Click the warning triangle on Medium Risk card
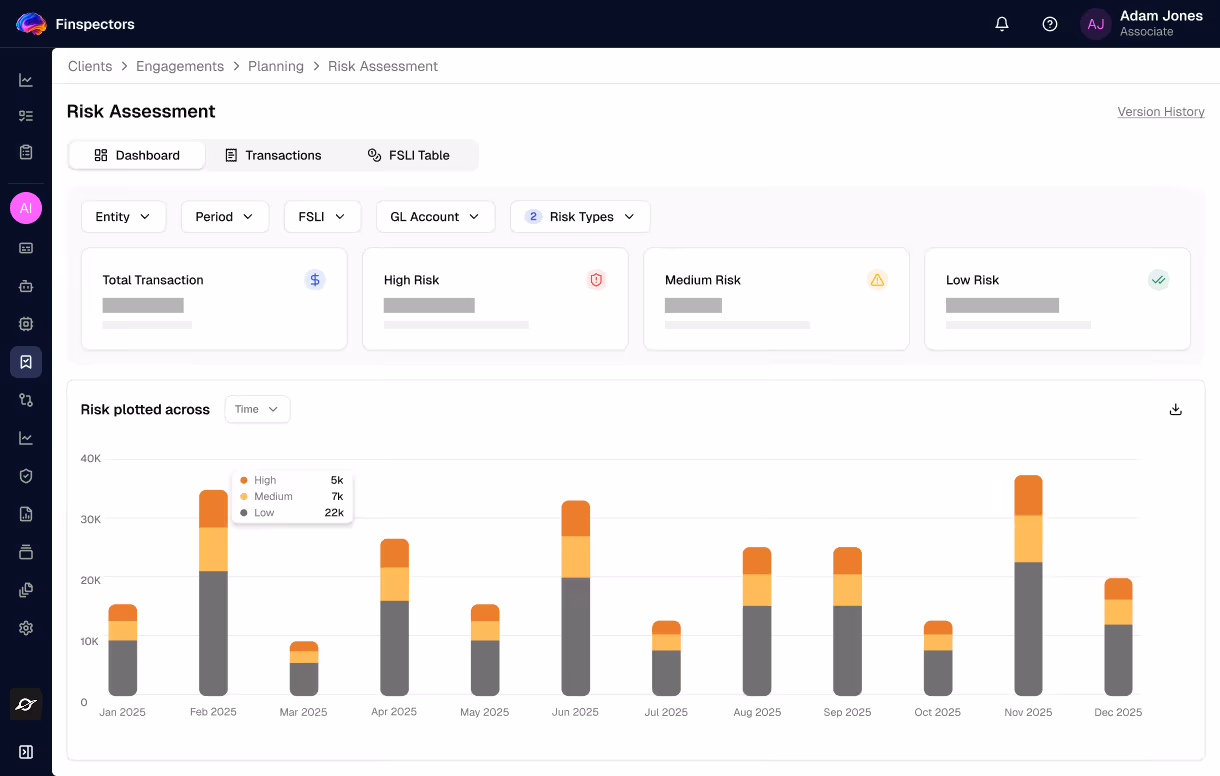This screenshot has height=776, width=1220. (x=877, y=280)
